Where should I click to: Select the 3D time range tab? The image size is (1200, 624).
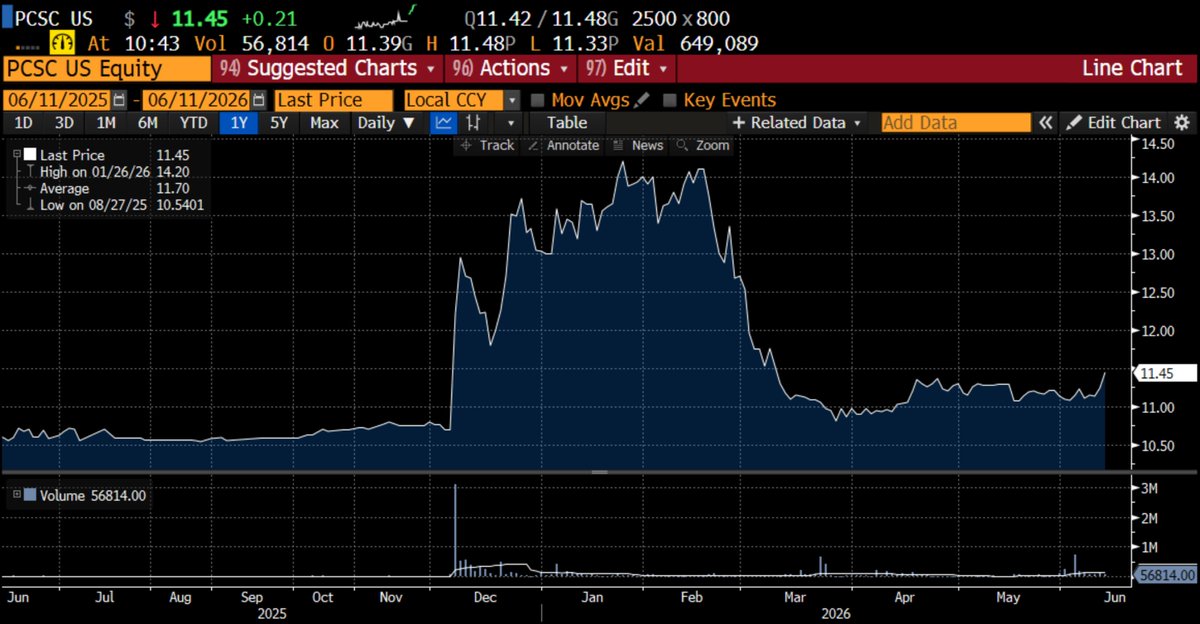pos(64,123)
